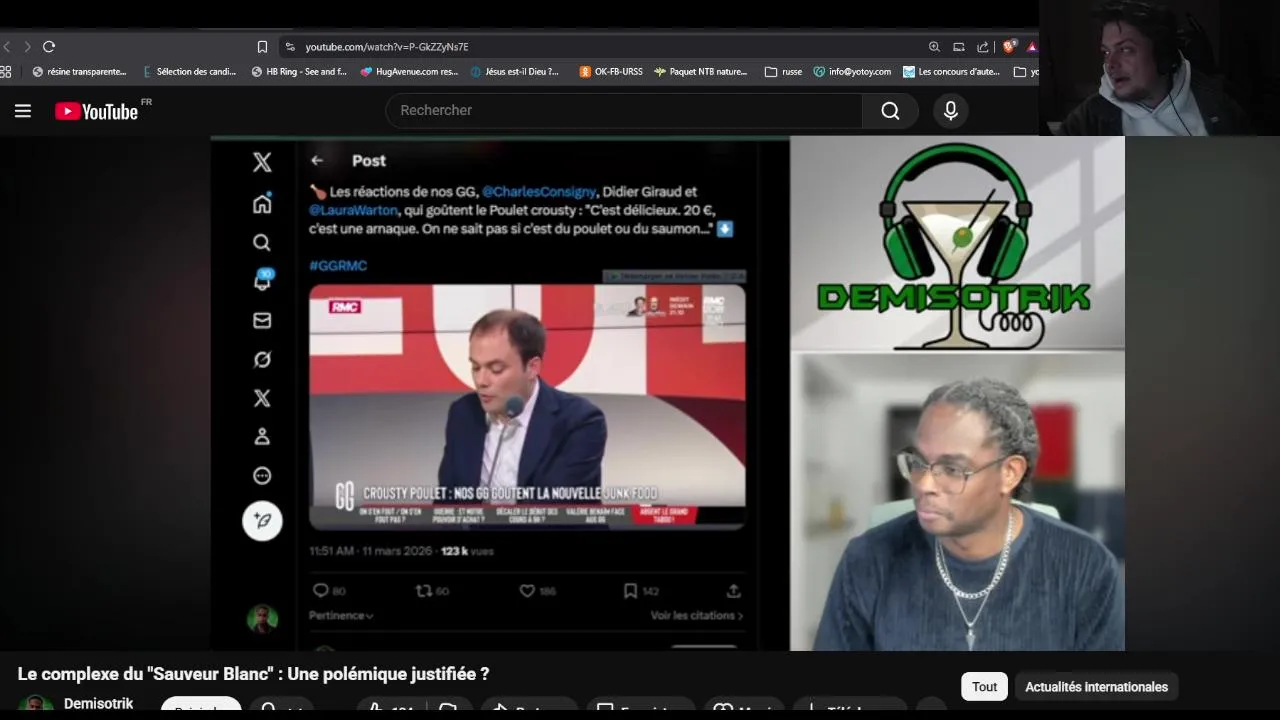Go to the YouTube home logo
The height and width of the screenshot is (720, 1280).
(96, 111)
